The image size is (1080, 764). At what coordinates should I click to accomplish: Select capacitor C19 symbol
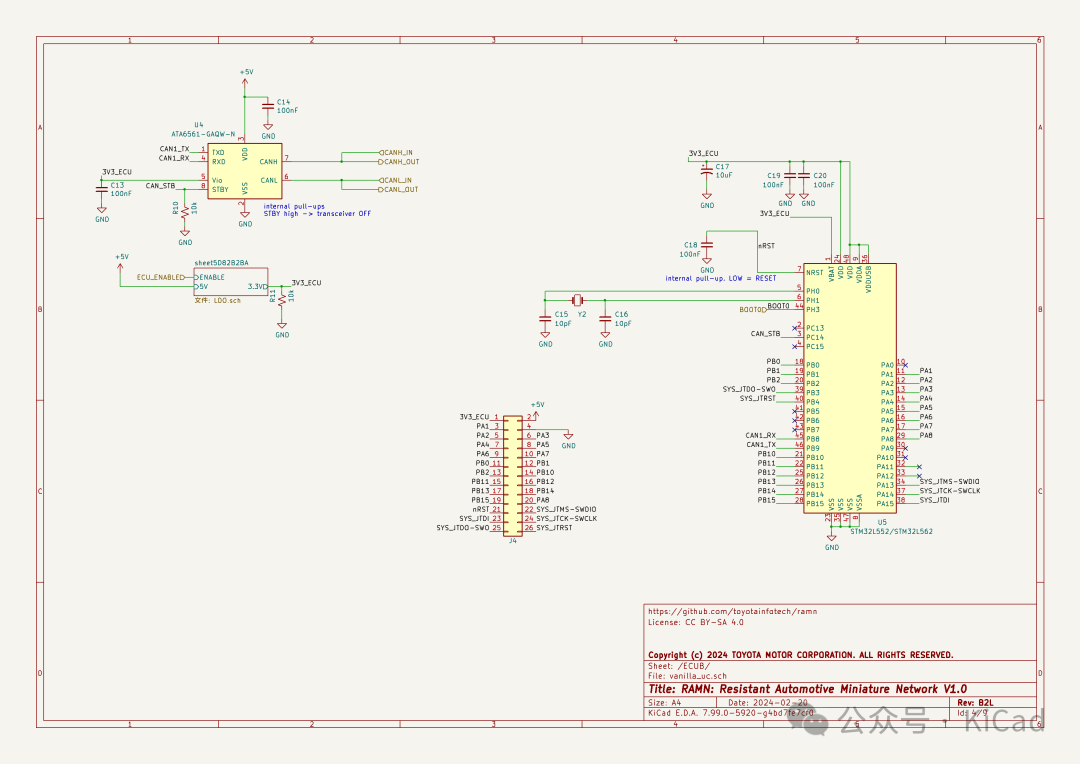point(790,176)
